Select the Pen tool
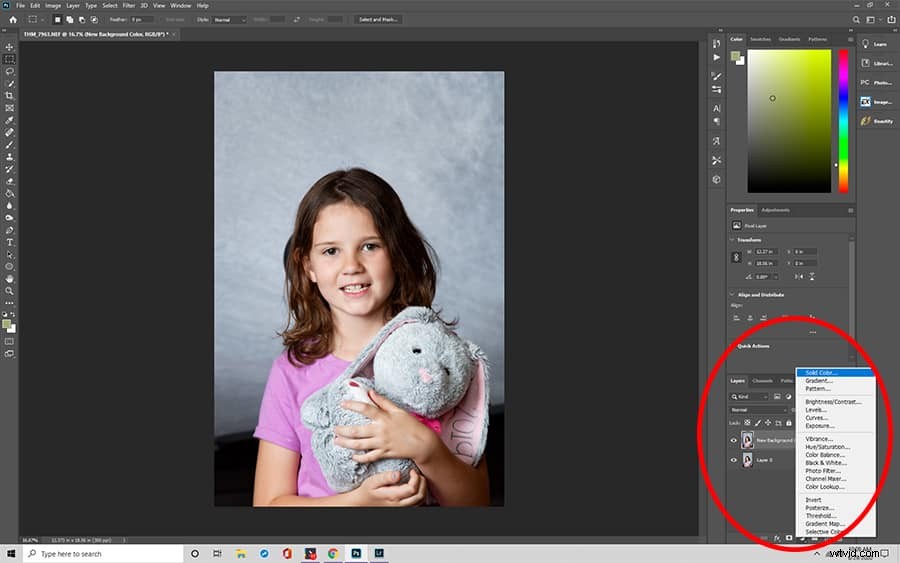The image size is (900, 563). 9,230
